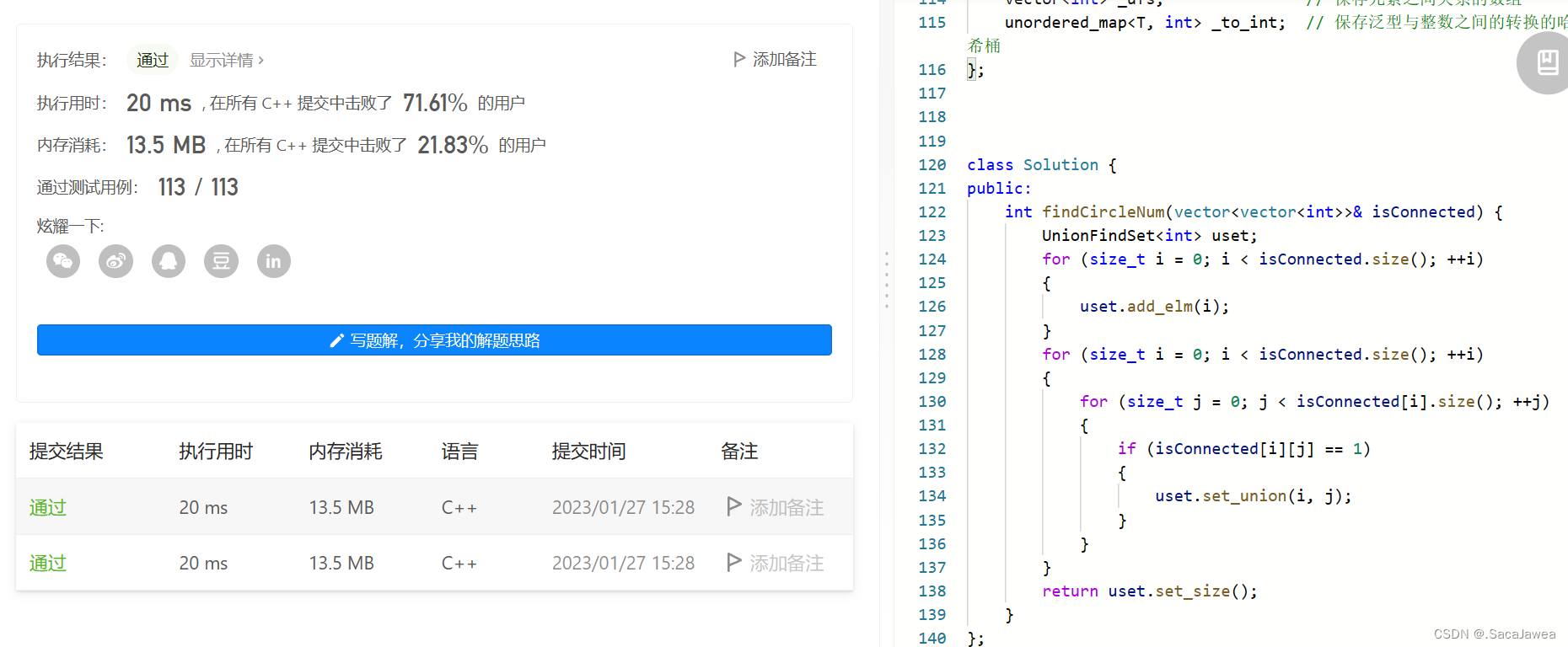Viewport: 1568px width, 647px height.
Task: Click line number 138 in gutter
Action: pyautogui.click(x=932, y=591)
